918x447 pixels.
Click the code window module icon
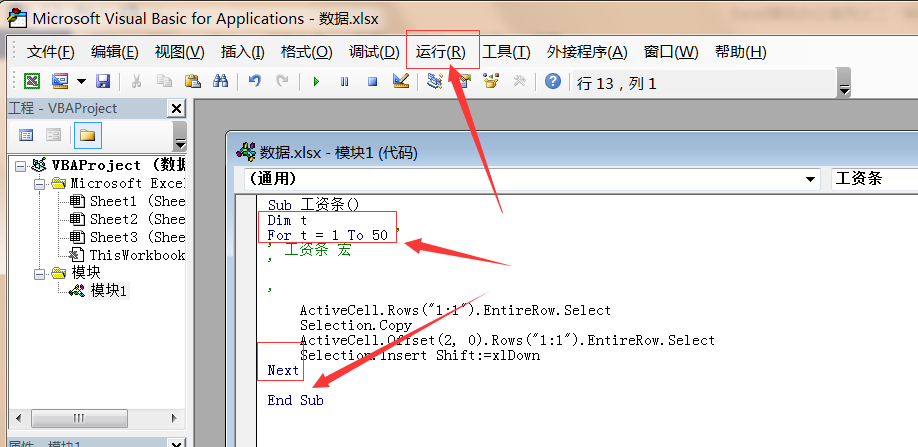point(245,152)
